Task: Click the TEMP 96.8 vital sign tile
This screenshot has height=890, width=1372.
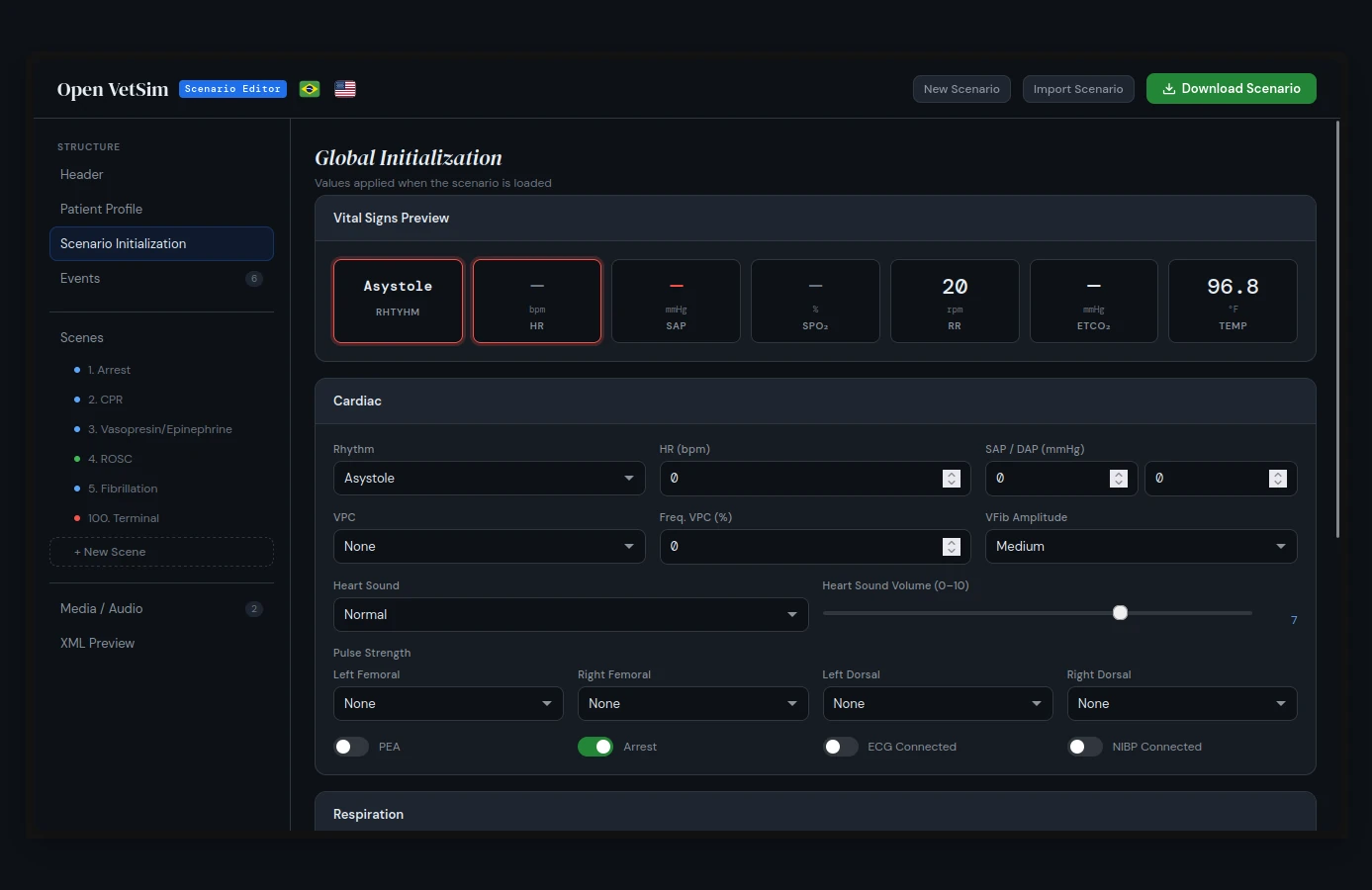Action: [1233, 301]
